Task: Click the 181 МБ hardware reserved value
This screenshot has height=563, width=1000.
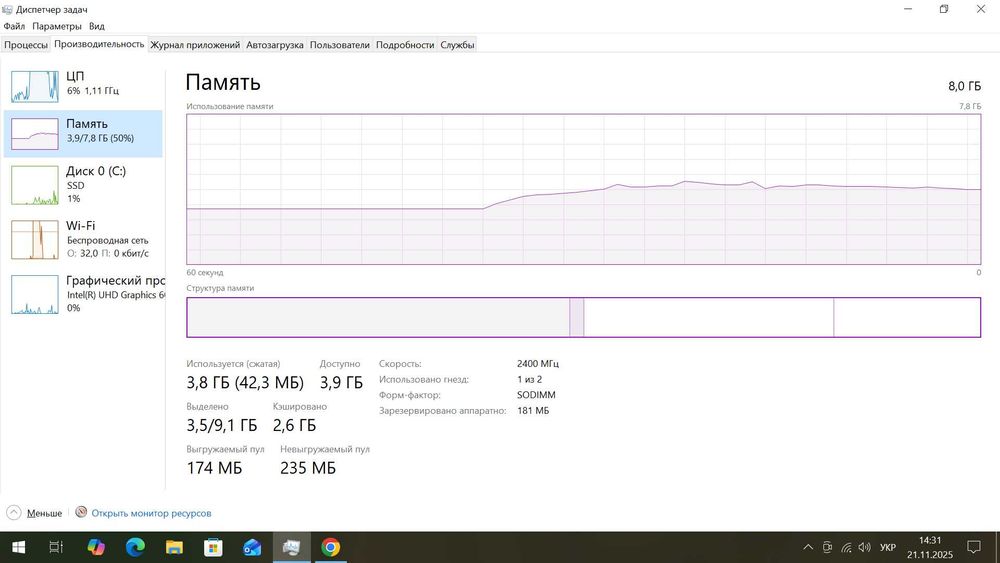Action: pyautogui.click(x=533, y=411)
